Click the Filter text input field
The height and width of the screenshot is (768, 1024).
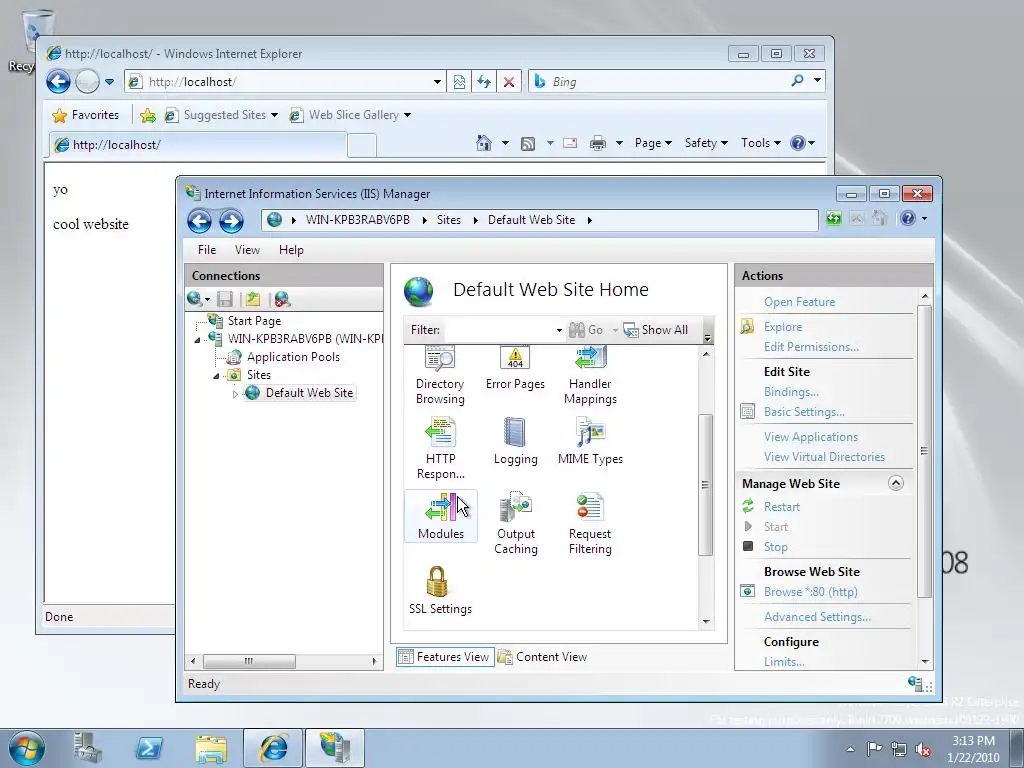tap(500, 330)
